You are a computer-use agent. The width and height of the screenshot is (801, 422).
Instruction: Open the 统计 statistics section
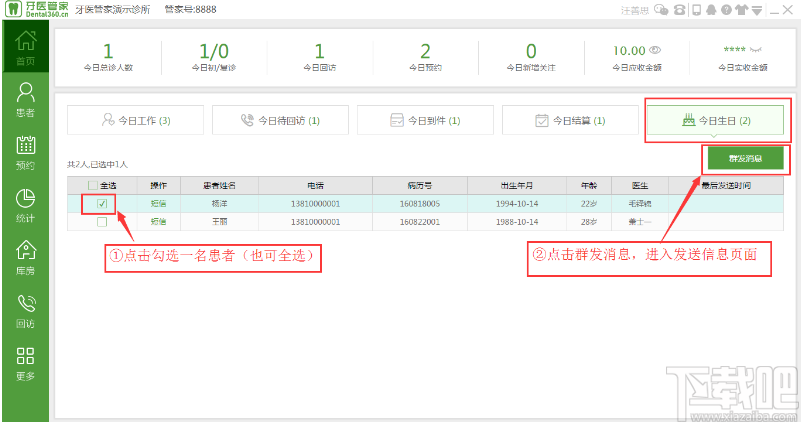click(26, 205)
